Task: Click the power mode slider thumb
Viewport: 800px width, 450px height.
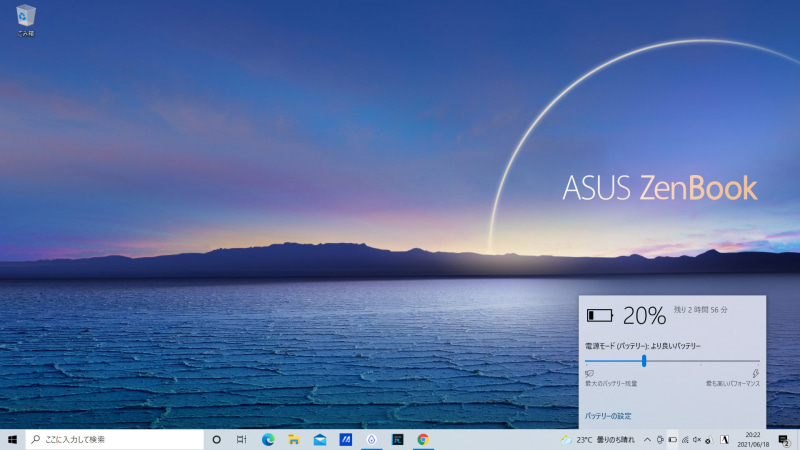Action: click(644, 361)
